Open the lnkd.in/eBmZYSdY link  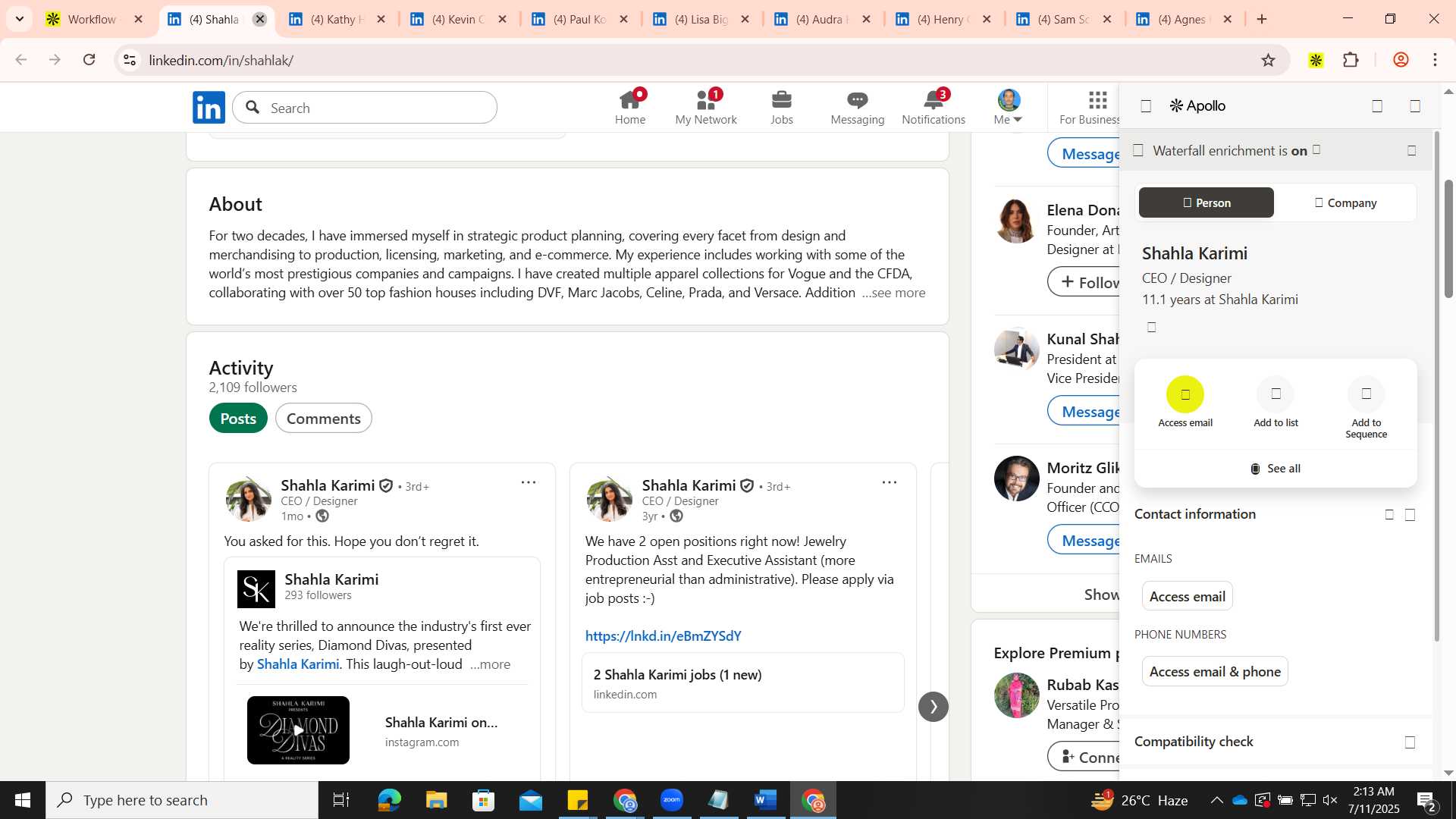(663, 636)
